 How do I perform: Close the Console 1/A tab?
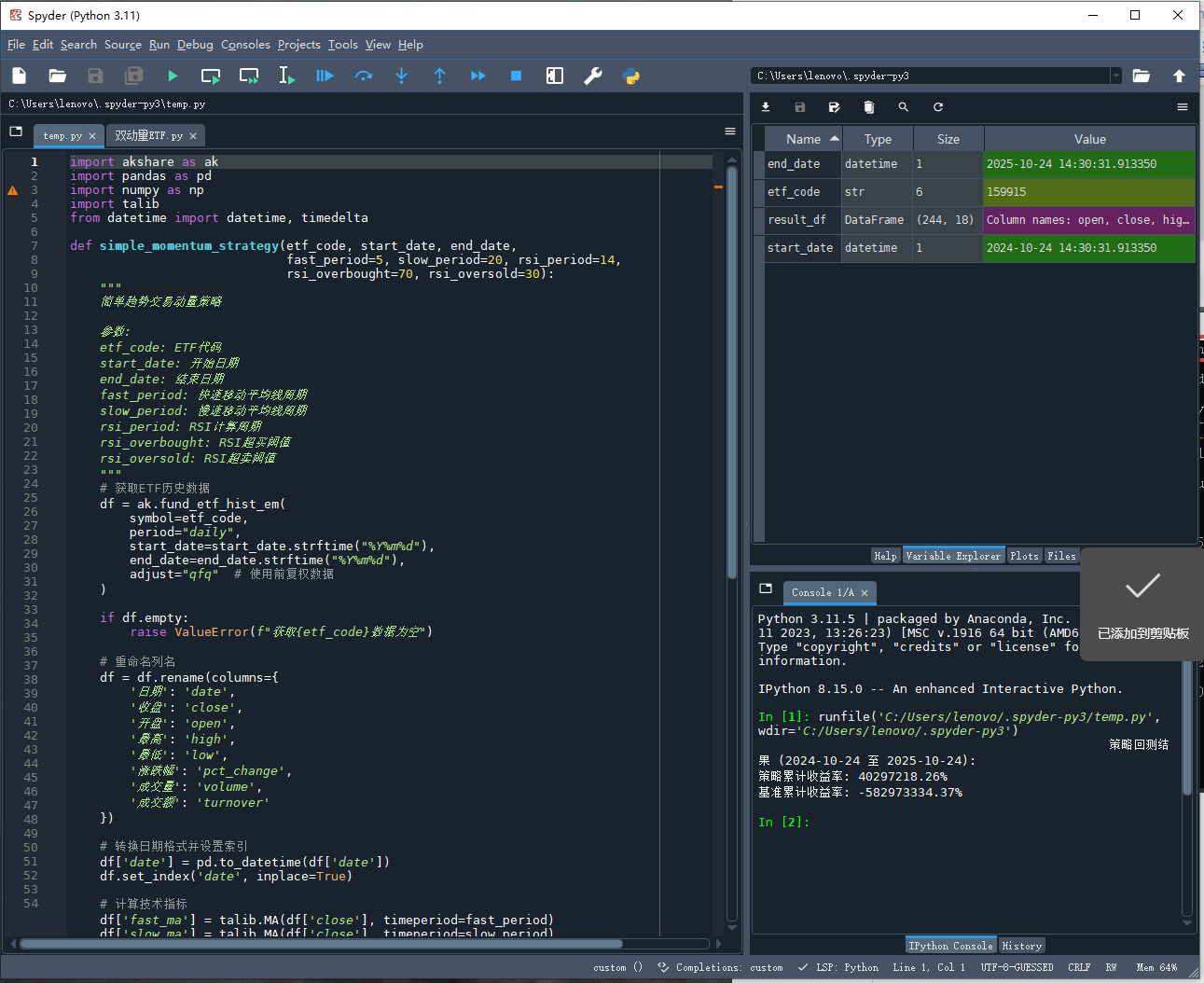pos(865,593)
